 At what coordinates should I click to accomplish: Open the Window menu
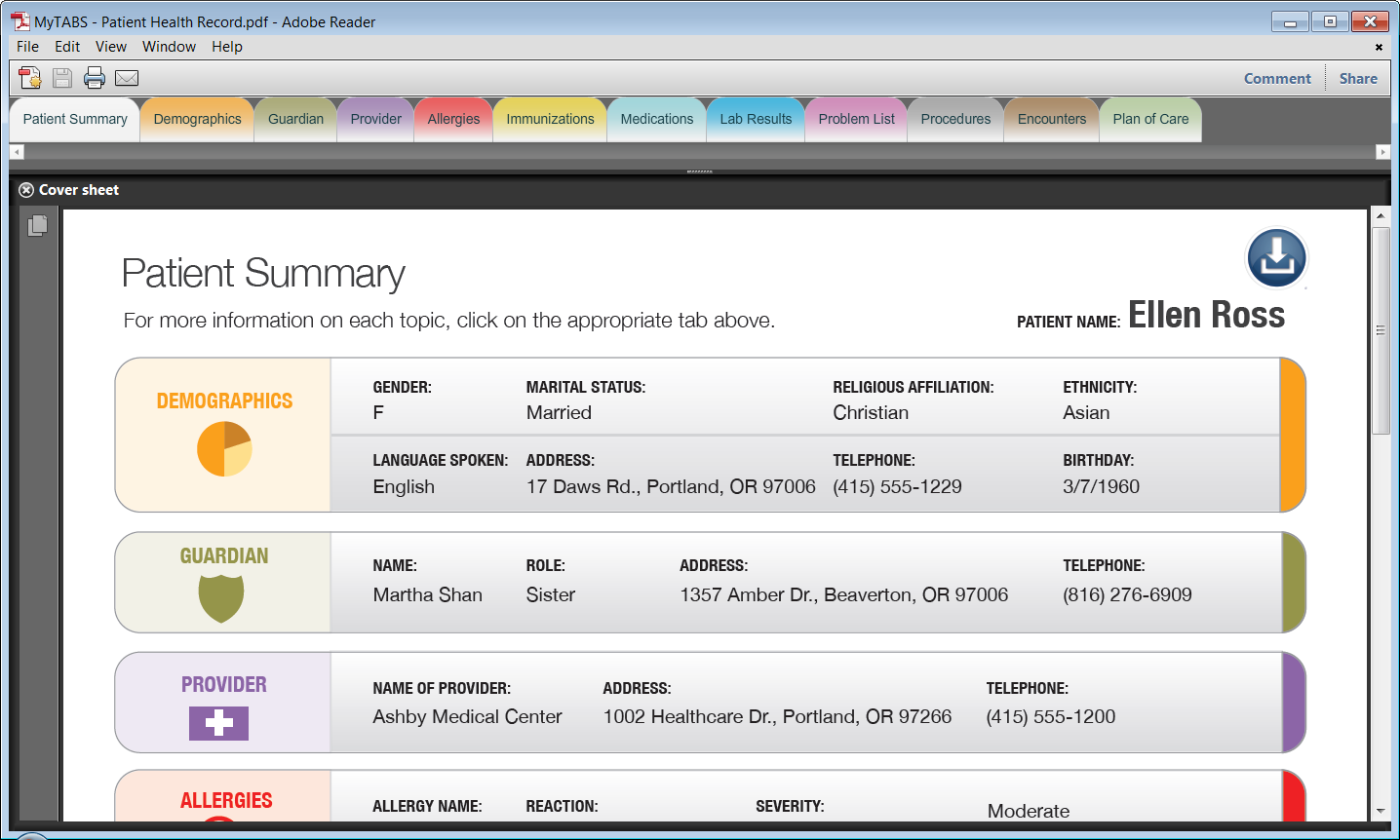169,47
